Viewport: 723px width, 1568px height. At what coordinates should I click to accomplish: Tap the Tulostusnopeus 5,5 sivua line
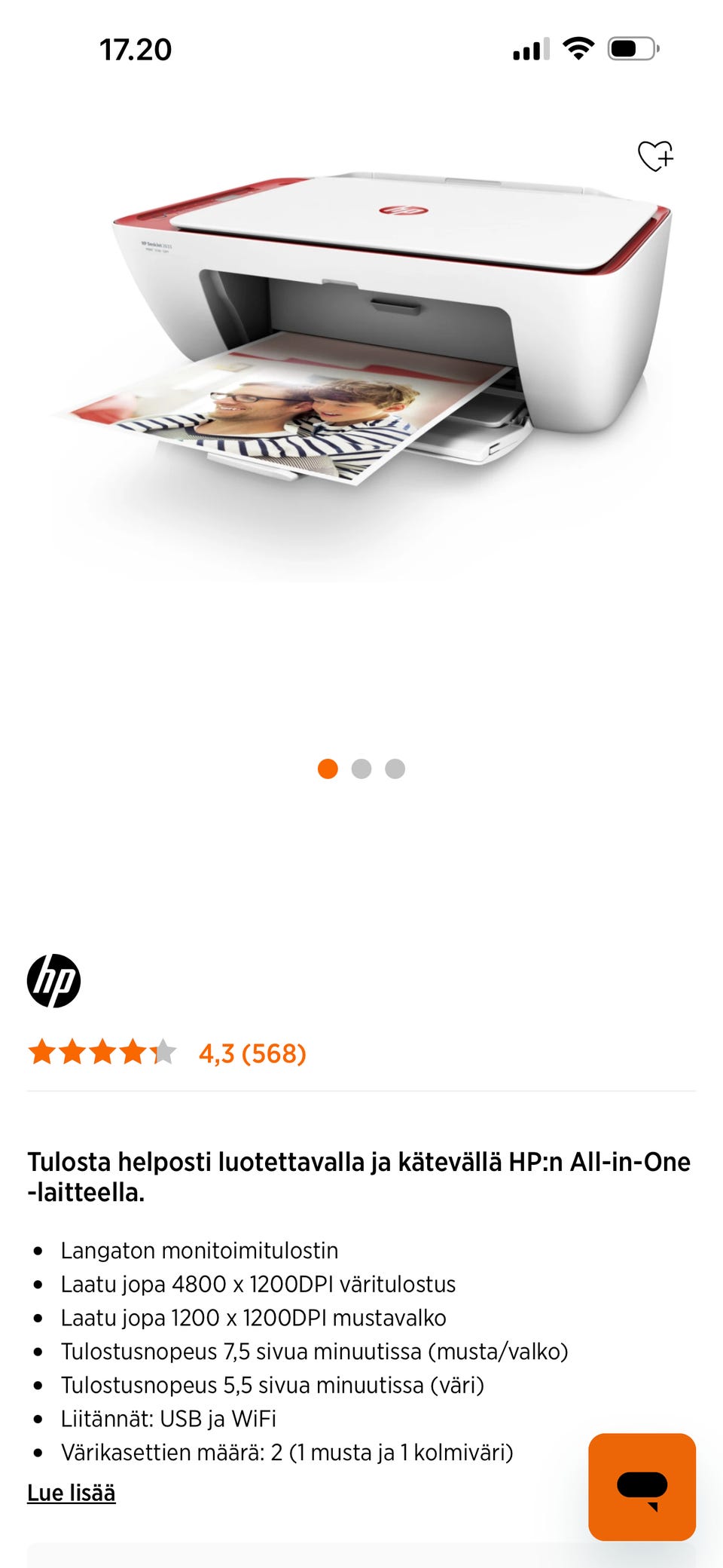(x=273, y=1385)
